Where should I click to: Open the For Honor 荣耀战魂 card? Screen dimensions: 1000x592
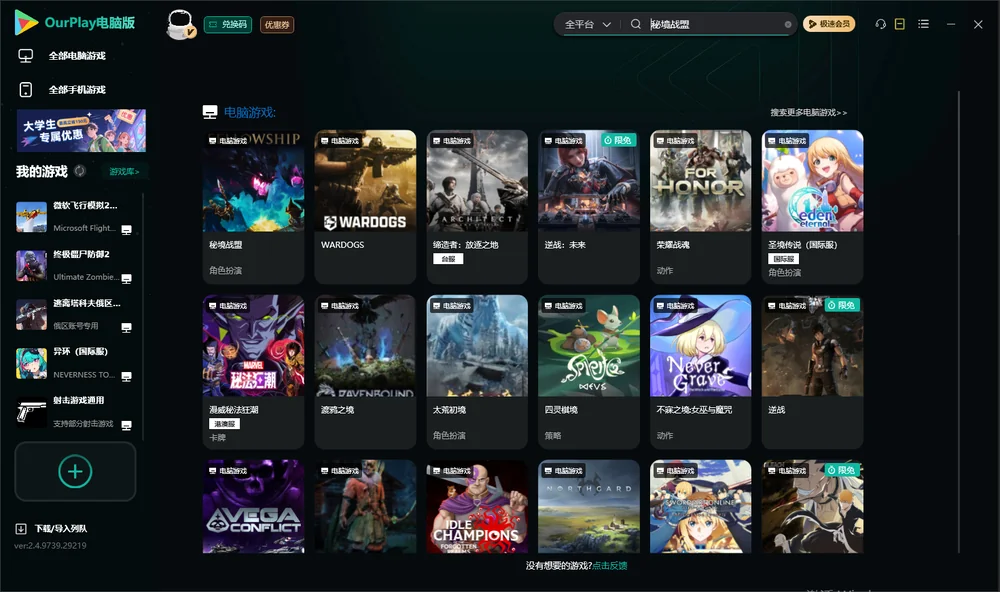pos(701,207)
